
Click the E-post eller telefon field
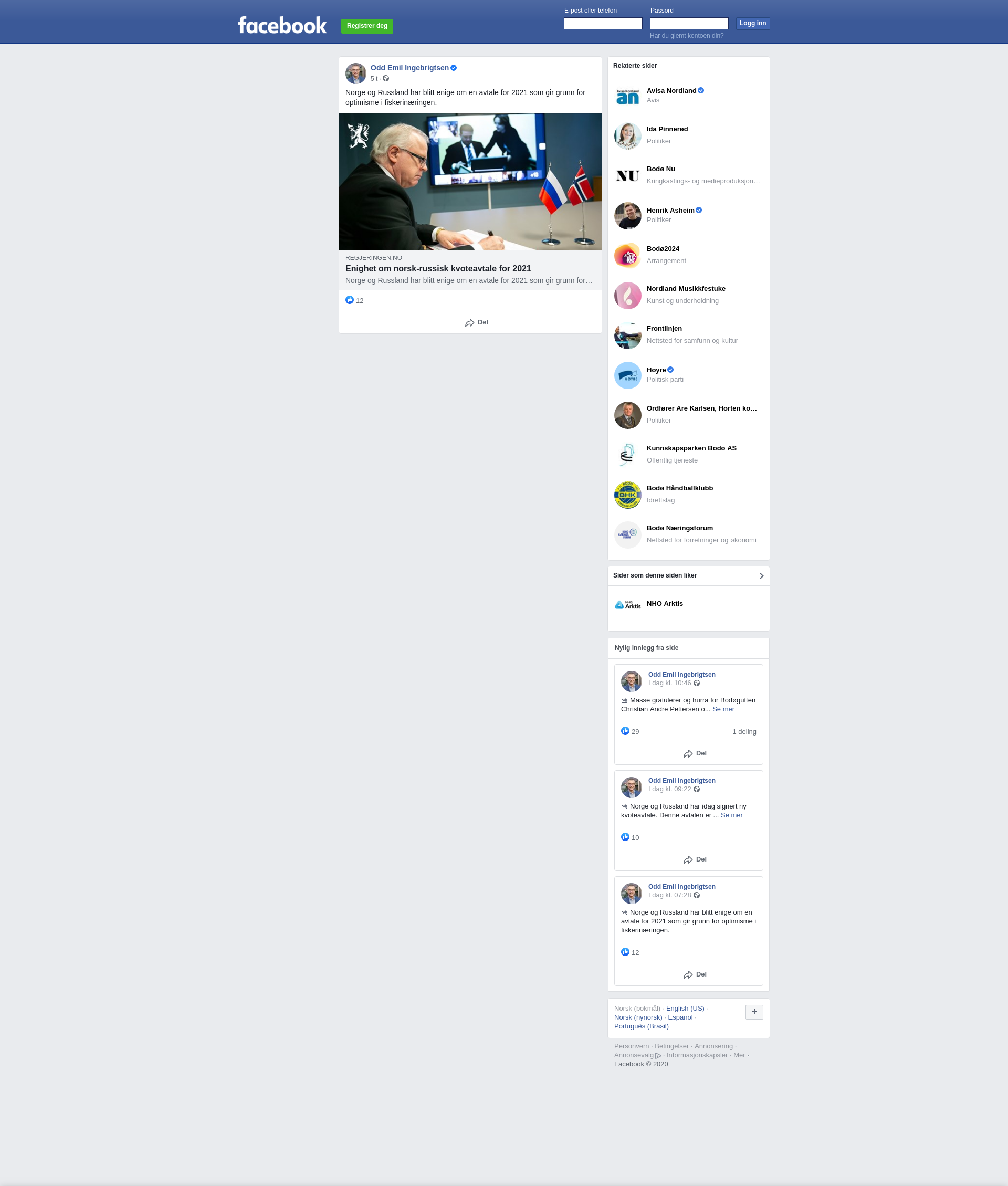coord(603,24)
